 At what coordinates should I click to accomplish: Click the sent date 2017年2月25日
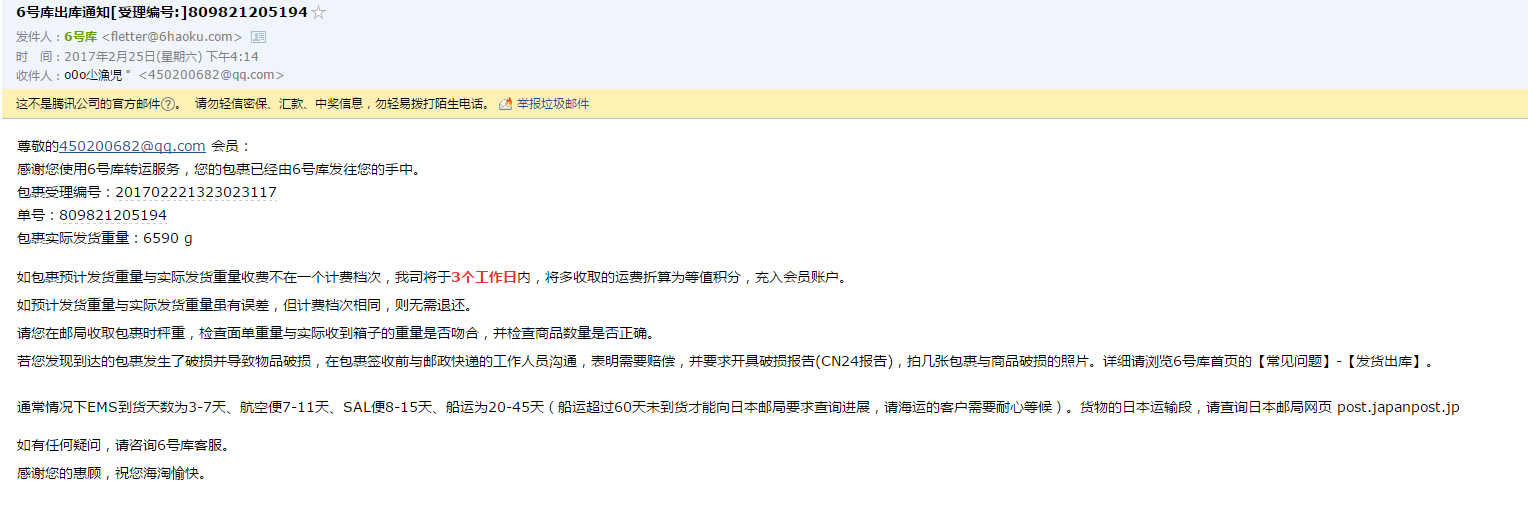click(x=105, y=56)
